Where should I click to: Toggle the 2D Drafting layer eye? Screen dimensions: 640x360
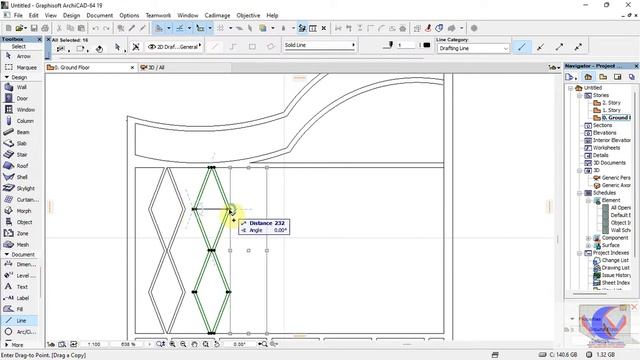(x=152, y=47)
